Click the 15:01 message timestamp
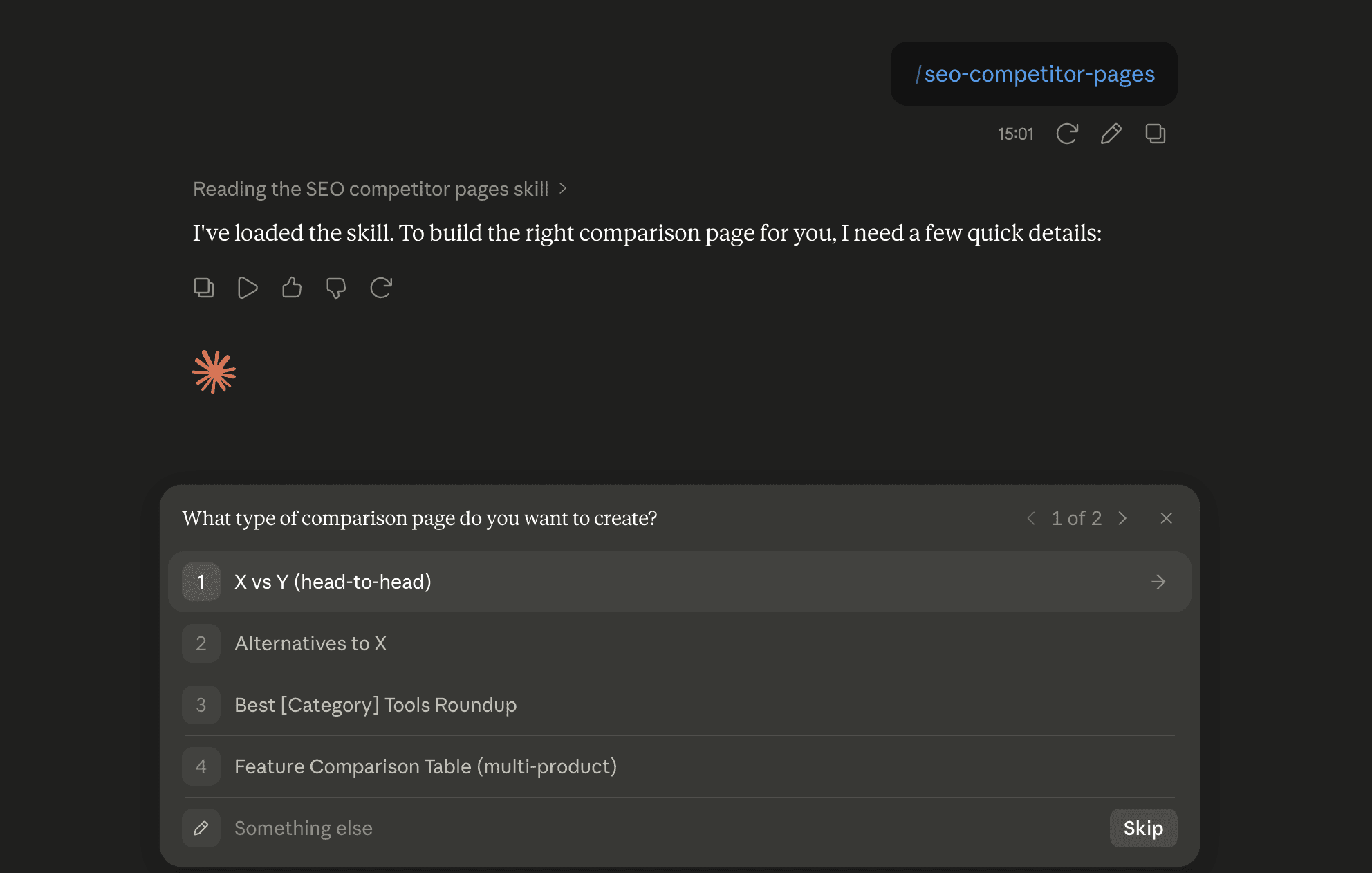The image size is (1372, 873). [x=1015, y=134]
